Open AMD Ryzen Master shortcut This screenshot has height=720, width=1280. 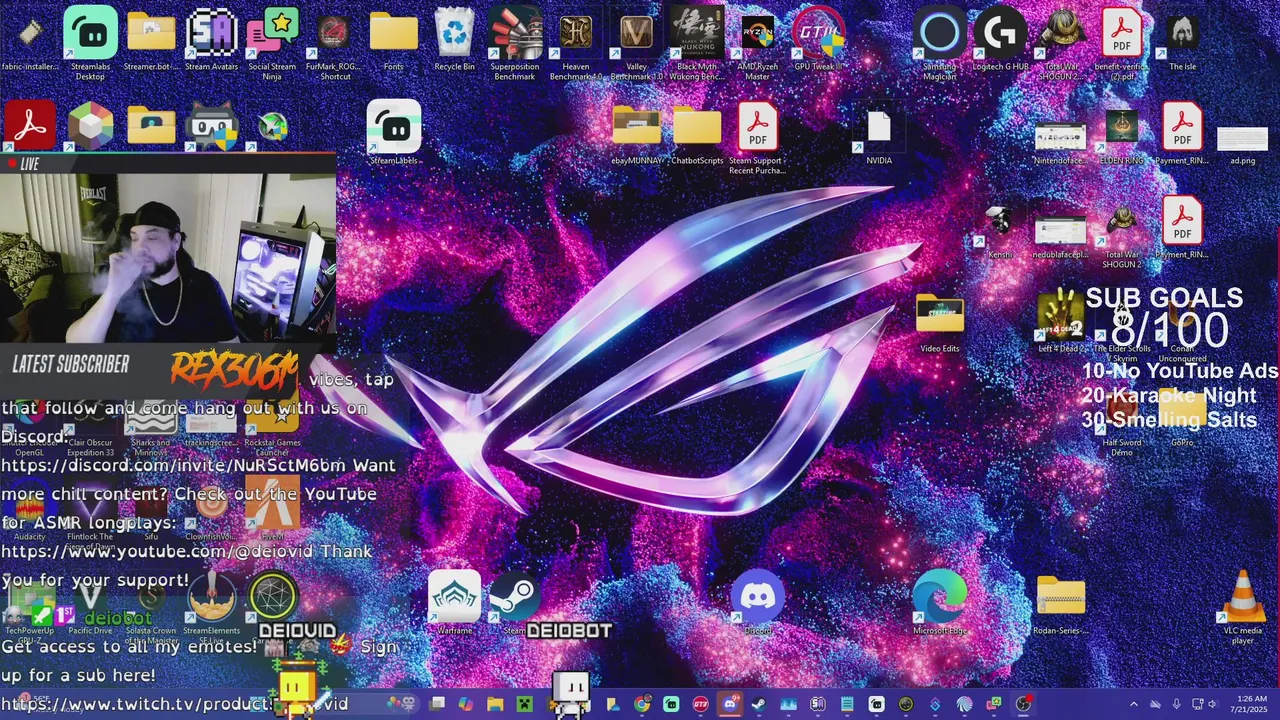(758, 42)
